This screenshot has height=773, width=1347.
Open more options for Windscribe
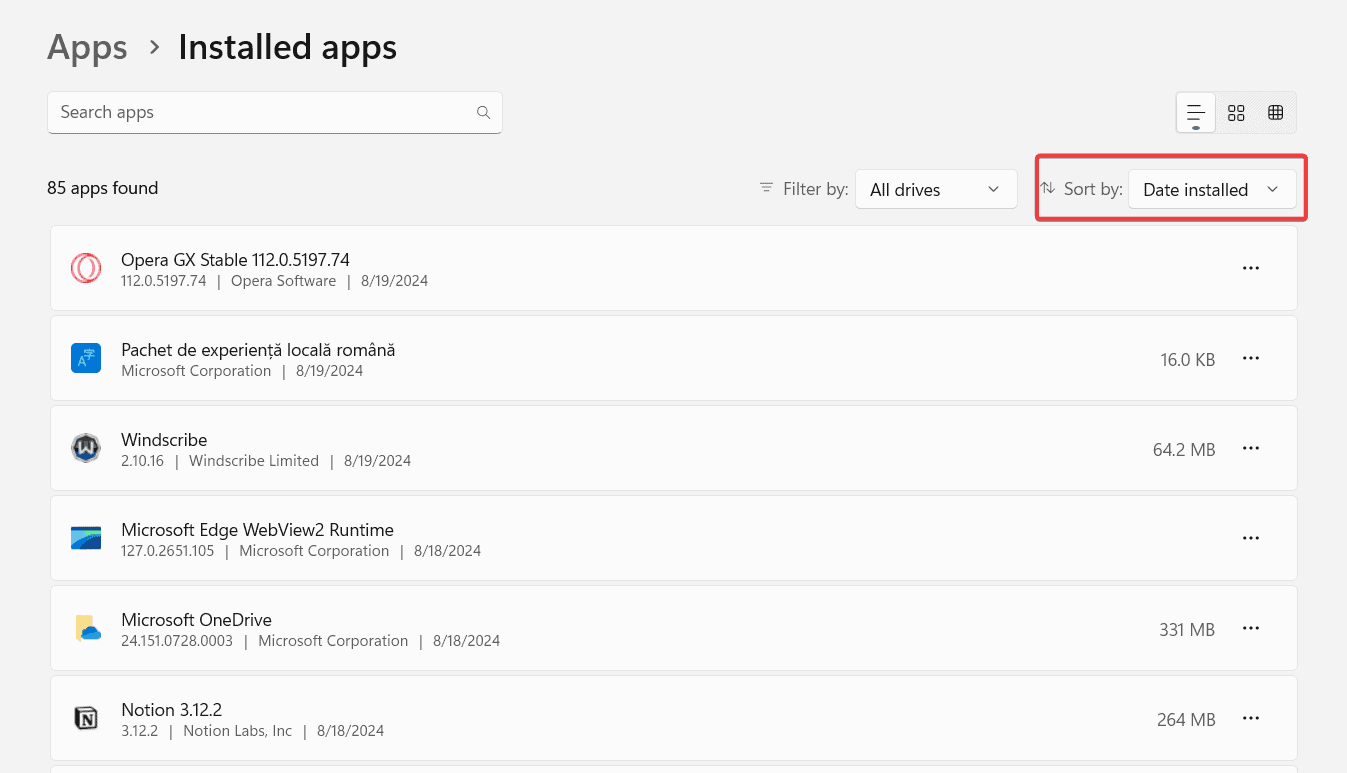tap(1250, 448)
